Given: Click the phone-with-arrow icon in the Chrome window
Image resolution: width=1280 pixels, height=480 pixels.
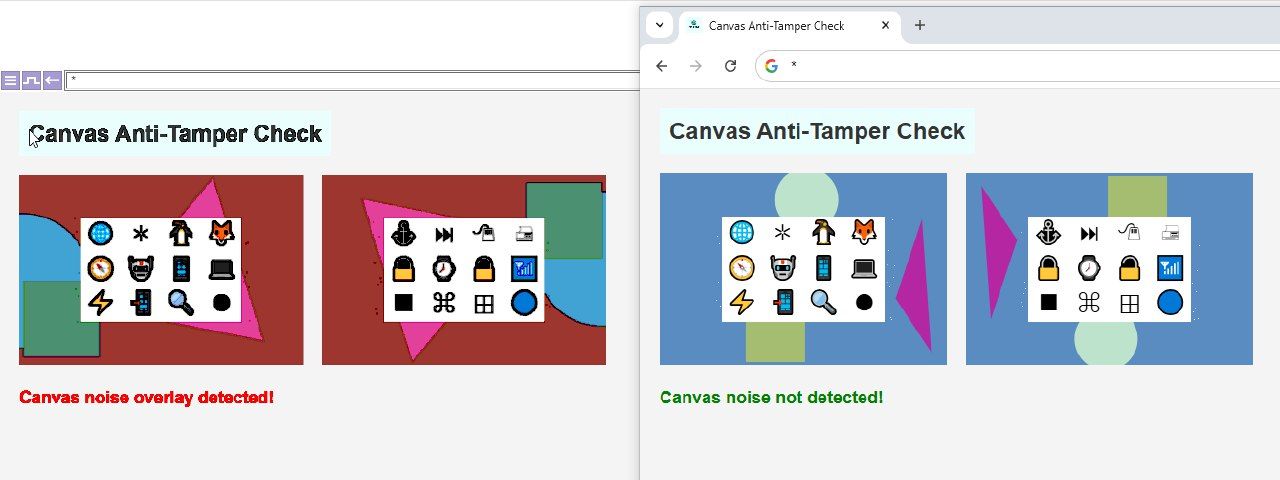Looking at the screenshot, I should click(x=782, y=302).
